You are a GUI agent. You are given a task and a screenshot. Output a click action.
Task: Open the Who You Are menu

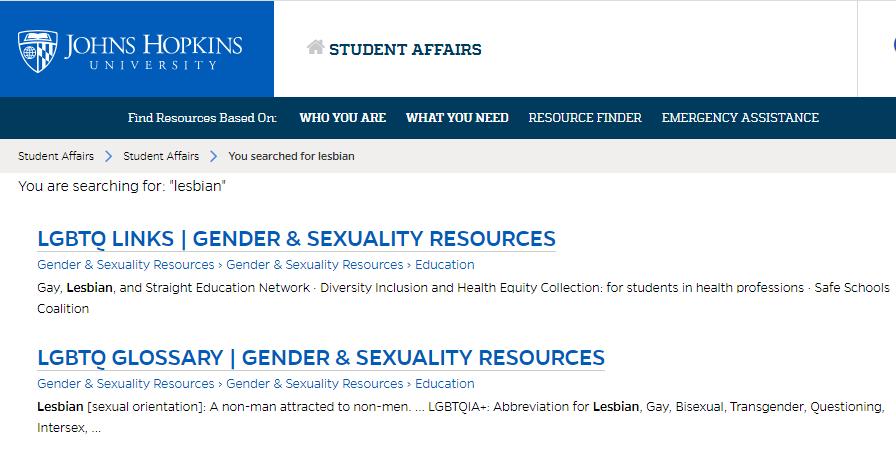[x=343, y=118]
